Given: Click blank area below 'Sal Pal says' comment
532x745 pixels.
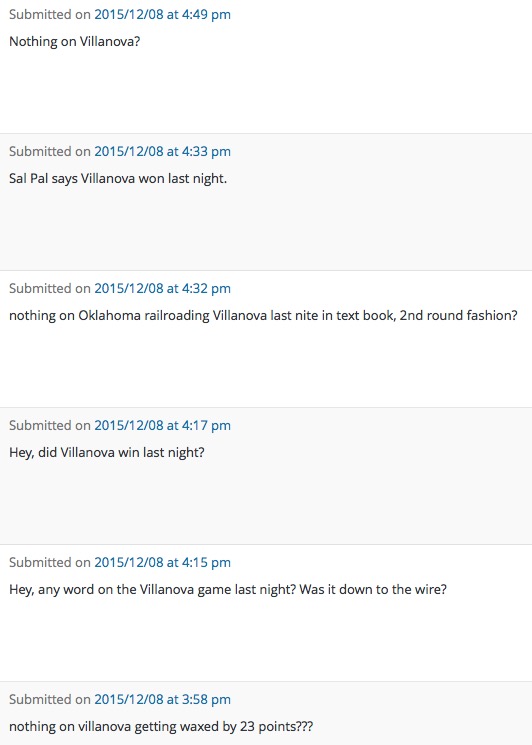Looking at the screenshot, I should click(266, 228).
